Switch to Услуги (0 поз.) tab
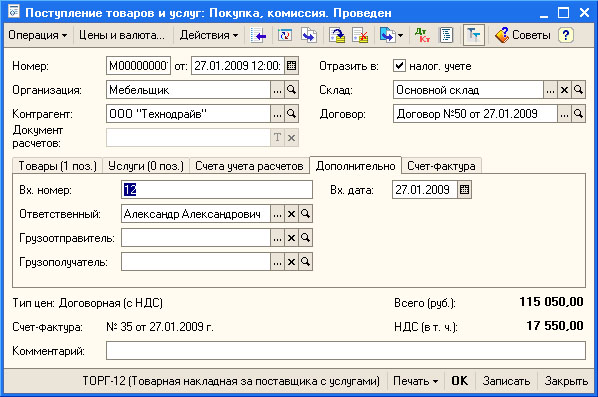Viewport: 598px width, 397px height. tap(146, 166)
